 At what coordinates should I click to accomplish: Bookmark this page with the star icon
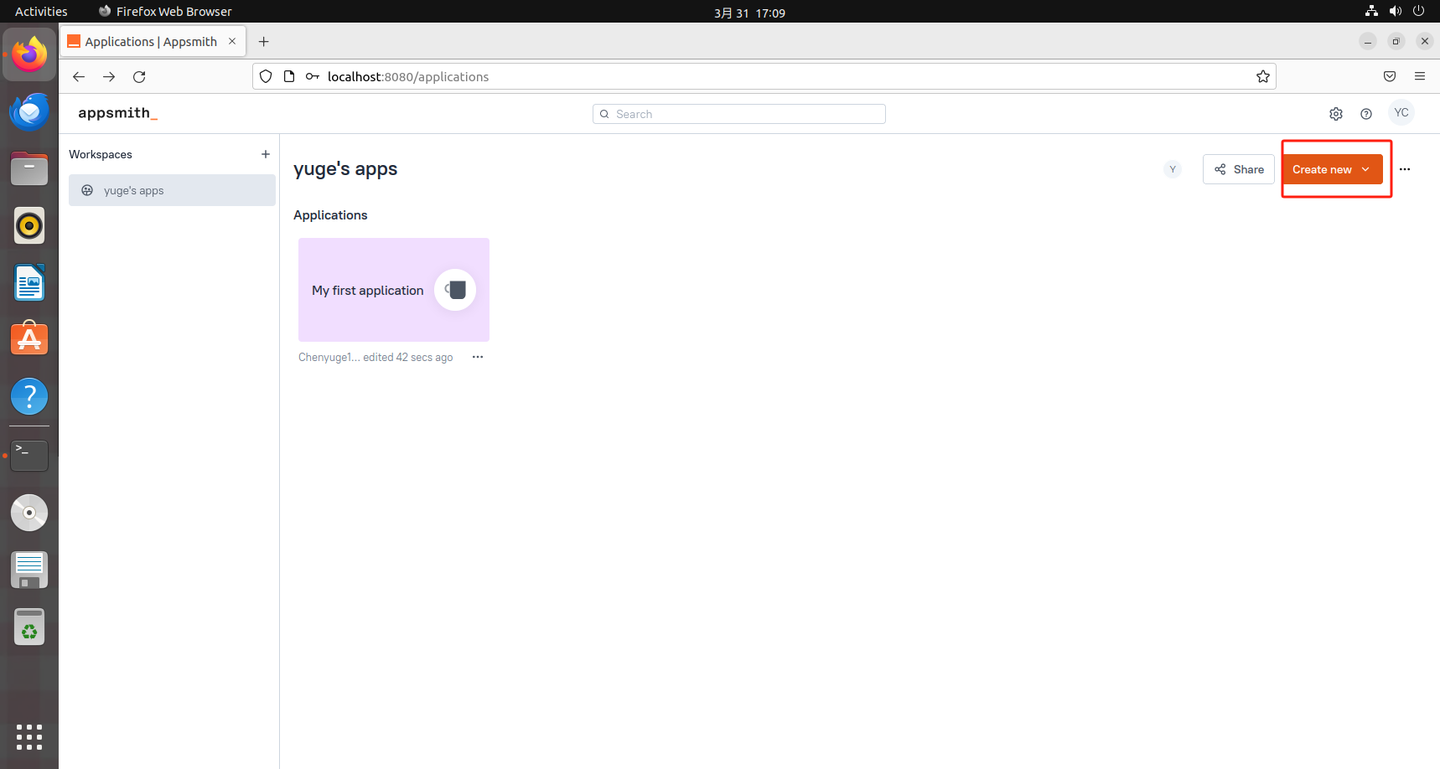[x=1263, y=76]
